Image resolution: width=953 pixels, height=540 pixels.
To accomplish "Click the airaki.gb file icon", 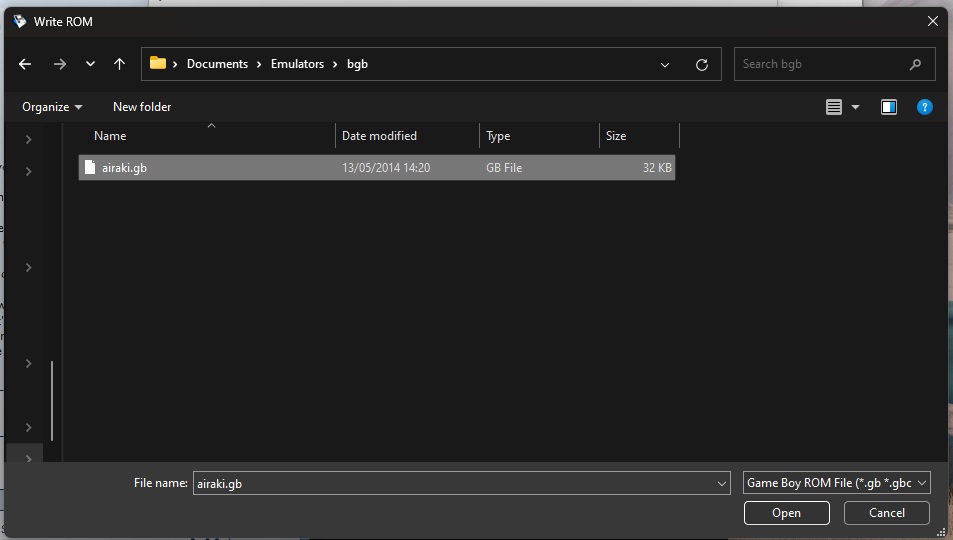I will [x=90, y=167].
